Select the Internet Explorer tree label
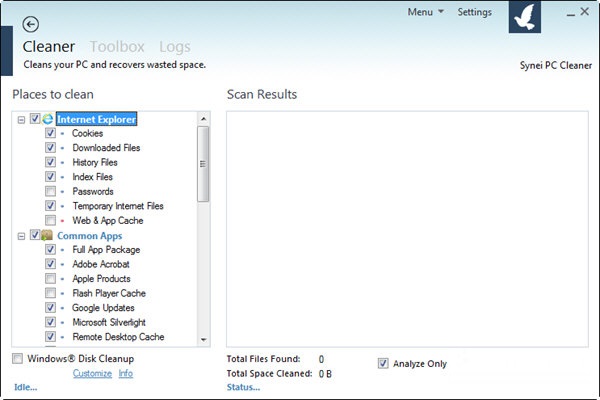This screenshot has height=400, width=600. (x=96, y=119)
